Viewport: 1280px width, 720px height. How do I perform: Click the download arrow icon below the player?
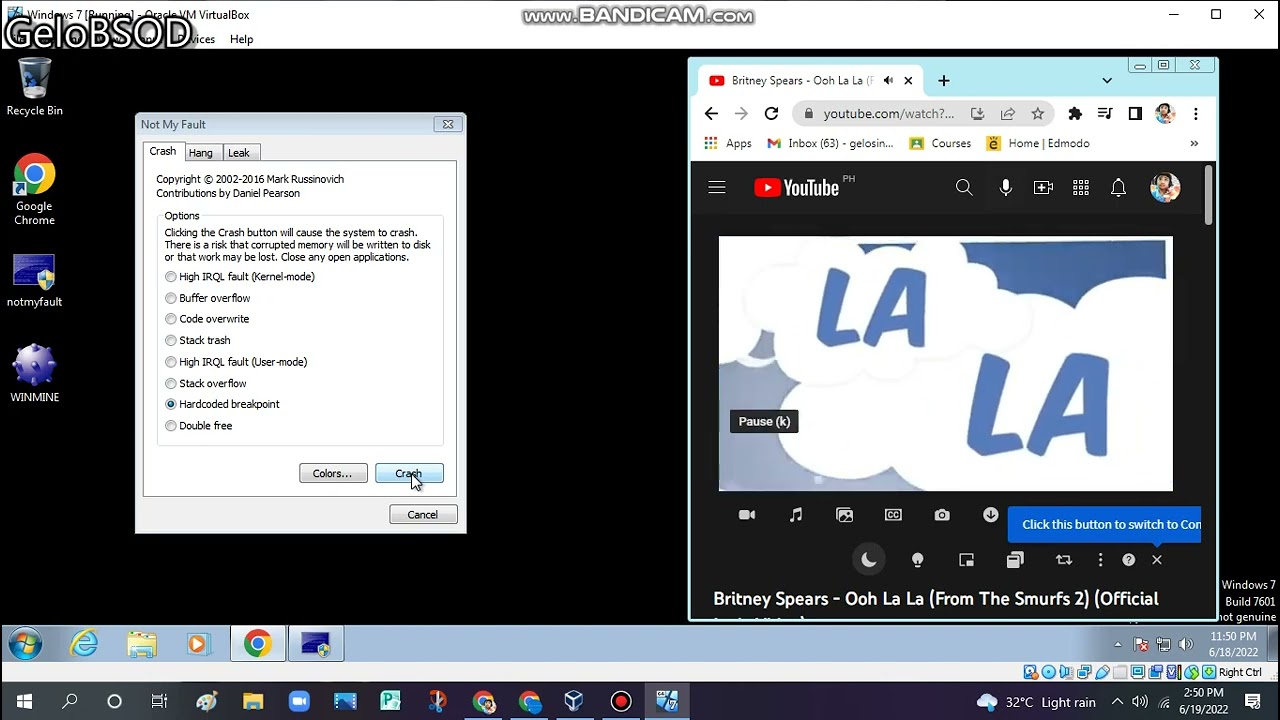(991, 515)
